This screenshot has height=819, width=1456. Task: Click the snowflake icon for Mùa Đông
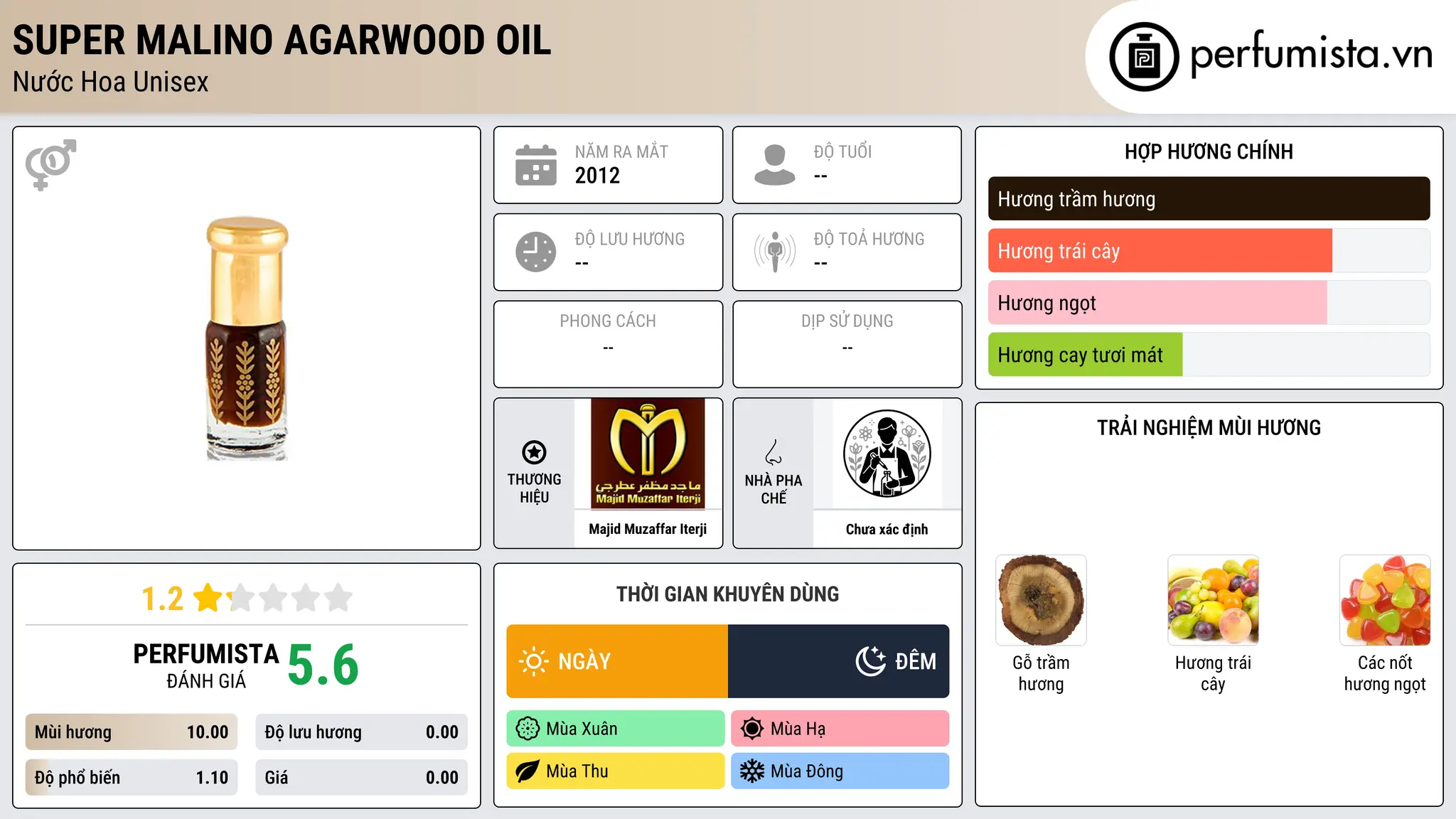pos(751,771)
